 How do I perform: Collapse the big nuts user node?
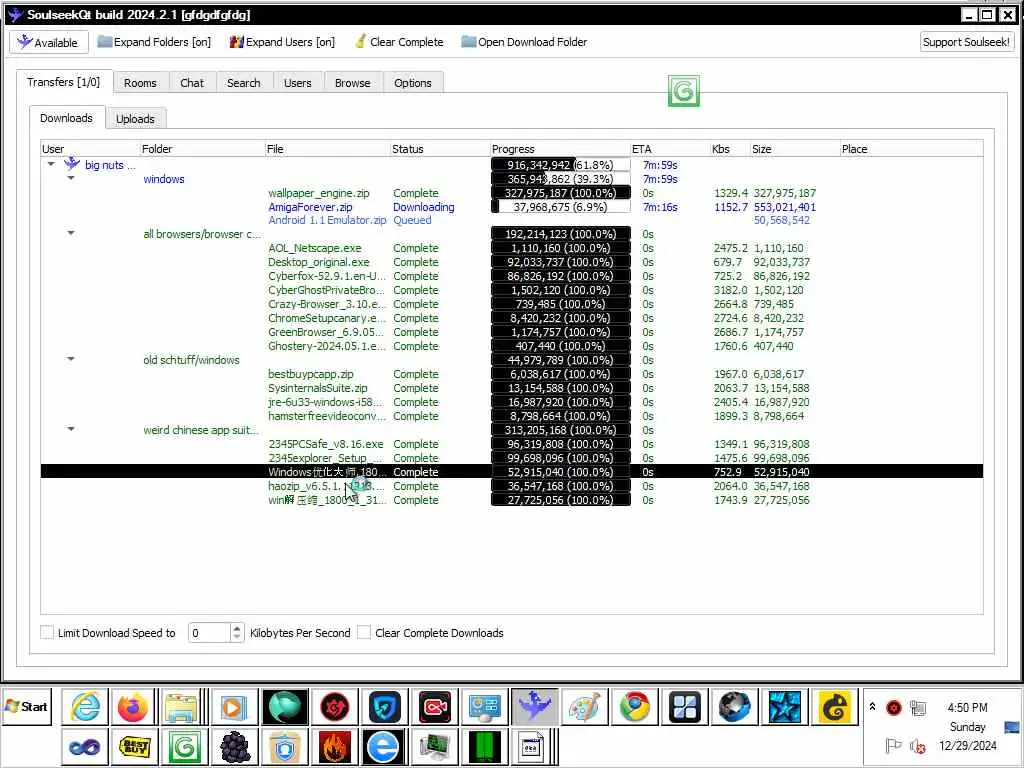(51, 165)
